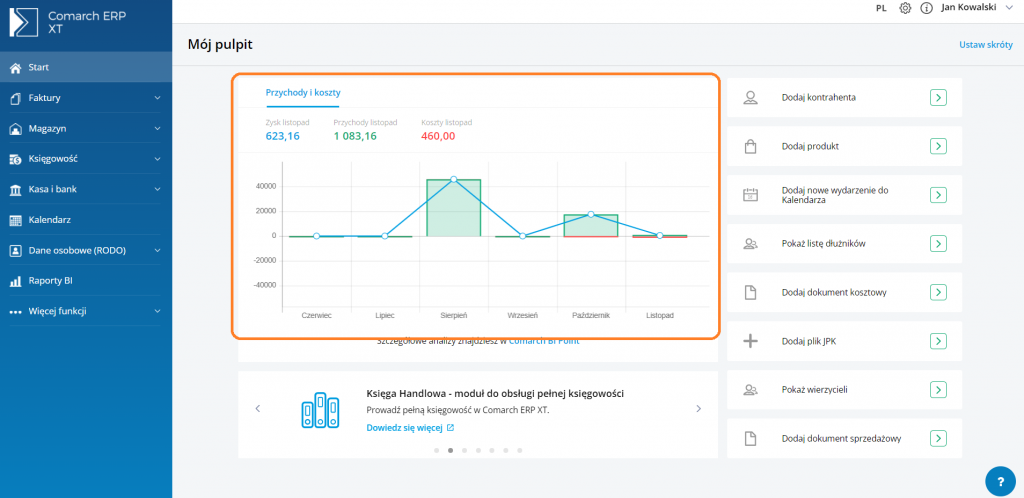The width and height of the screenshot is (1024, 498).
Task: Select the Start menu item
Action: point(86,67)
